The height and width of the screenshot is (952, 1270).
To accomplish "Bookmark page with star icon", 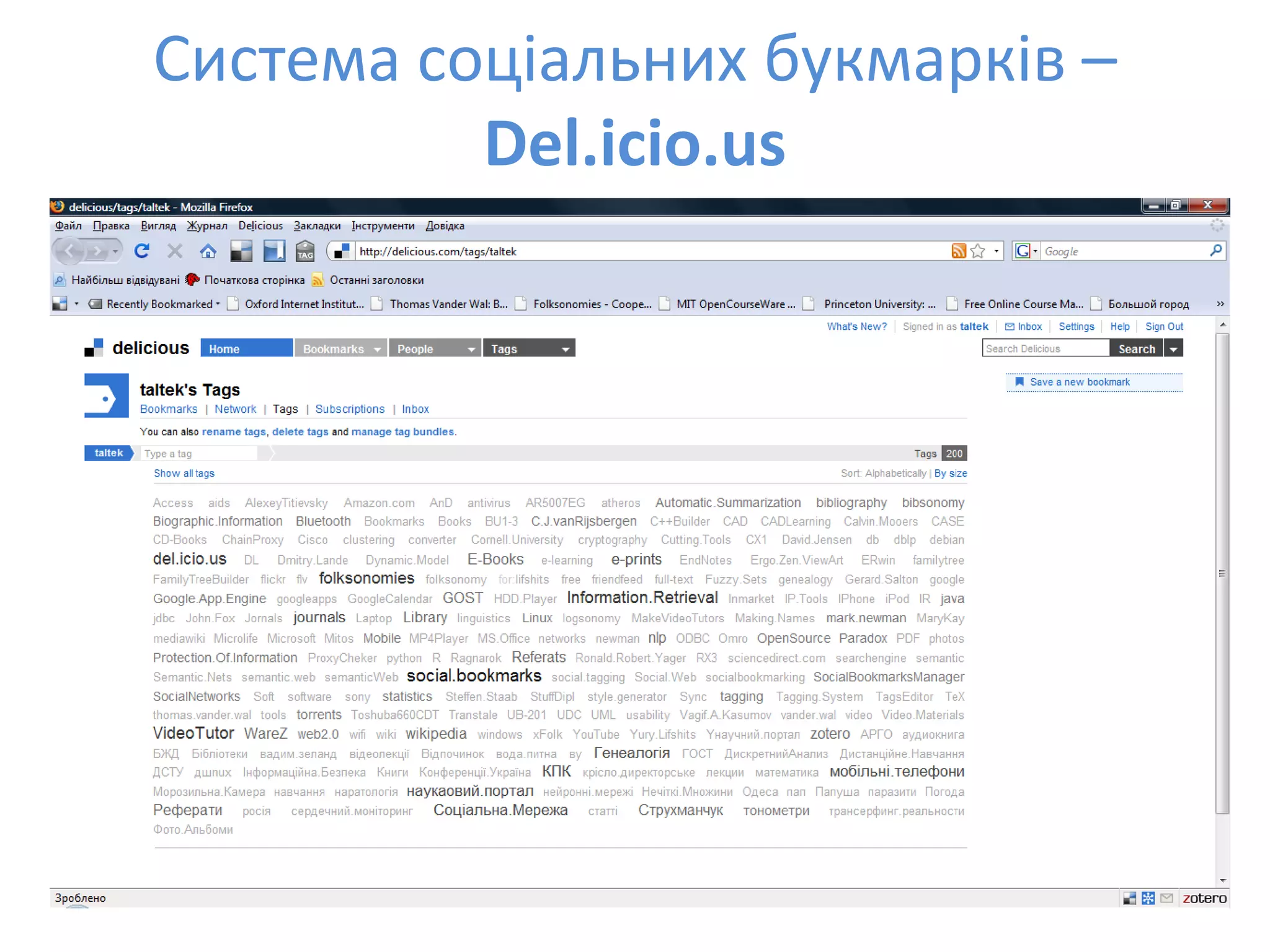I will [978, 251].
